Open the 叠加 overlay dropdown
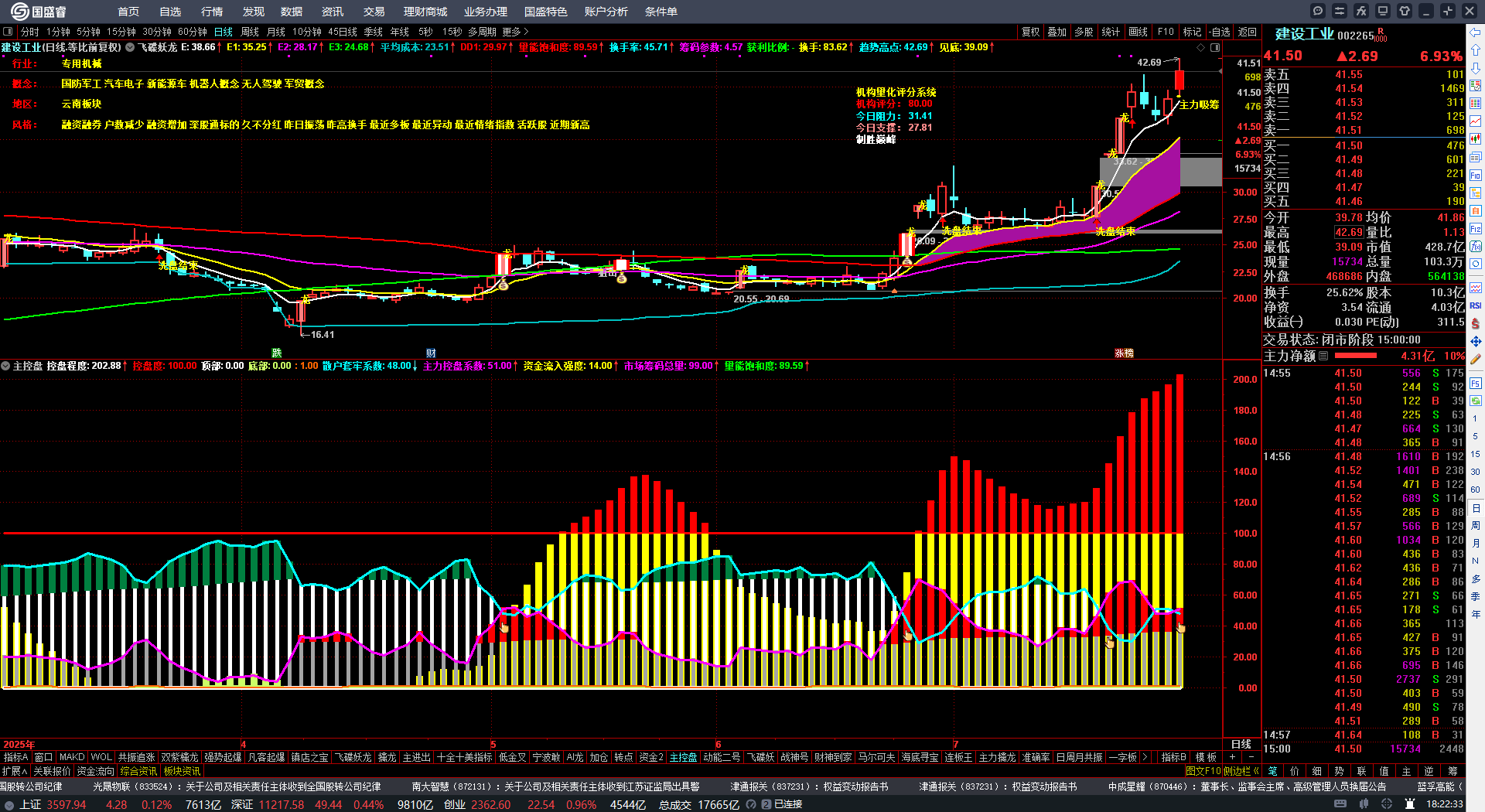This screenshot has height=812, width=1485. point(1057,32)
